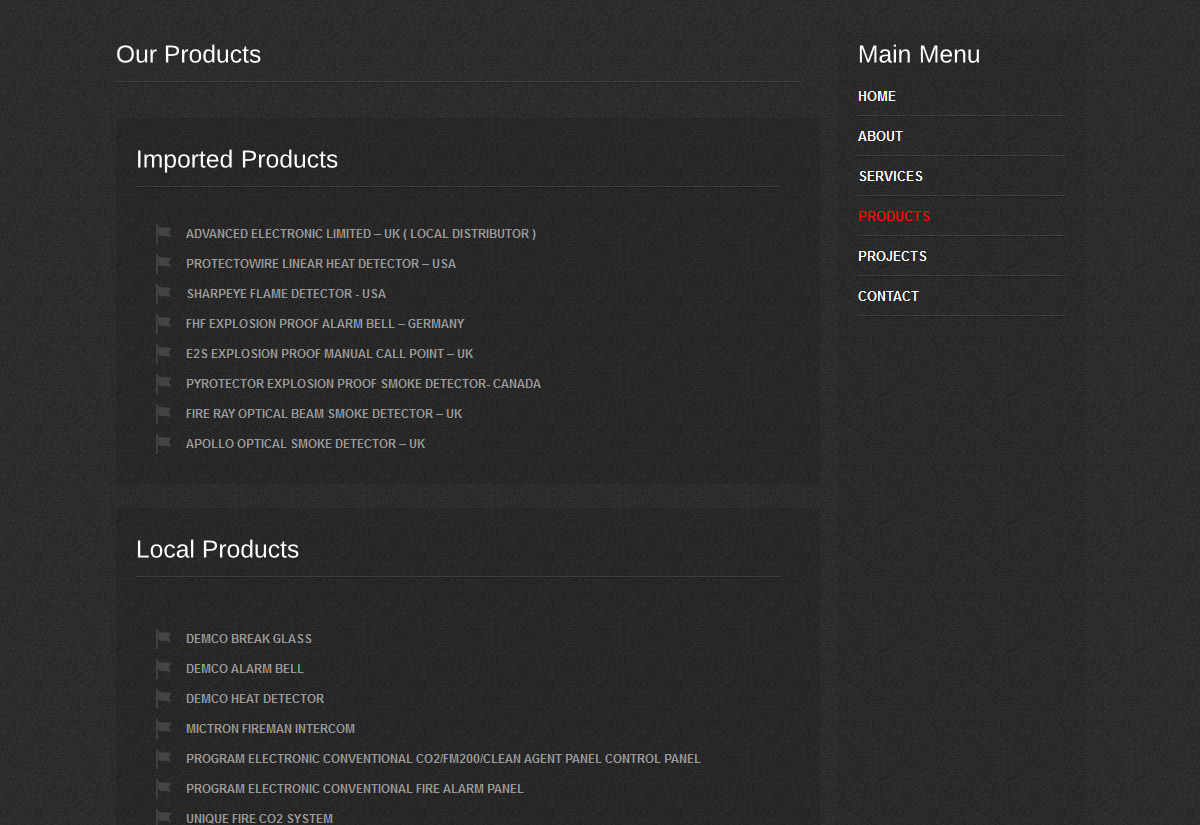The image size is (1200, 825).
Task: Go to the Home menu item
Action: click(x=877, y=96)
